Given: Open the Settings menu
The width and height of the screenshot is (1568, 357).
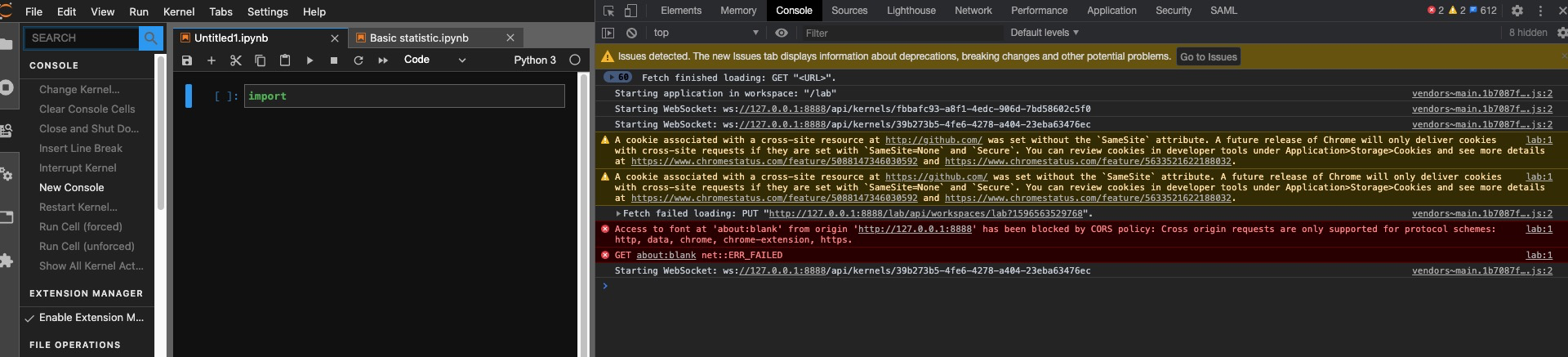Looking at the screenshot, I should coord(268,11).
